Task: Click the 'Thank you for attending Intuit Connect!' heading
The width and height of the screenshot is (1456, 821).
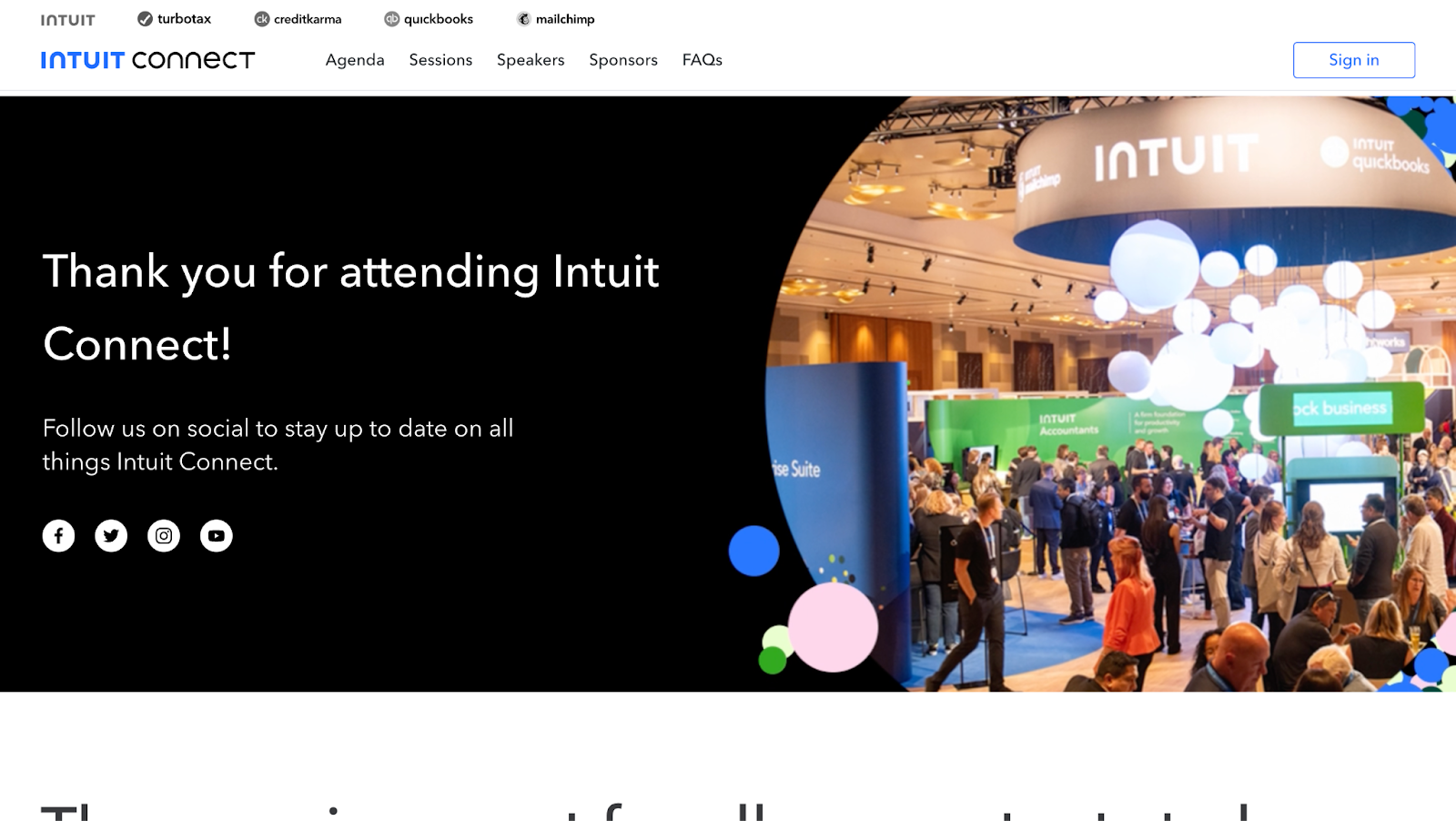Action: pyautogui.click(x=351, y=308)
